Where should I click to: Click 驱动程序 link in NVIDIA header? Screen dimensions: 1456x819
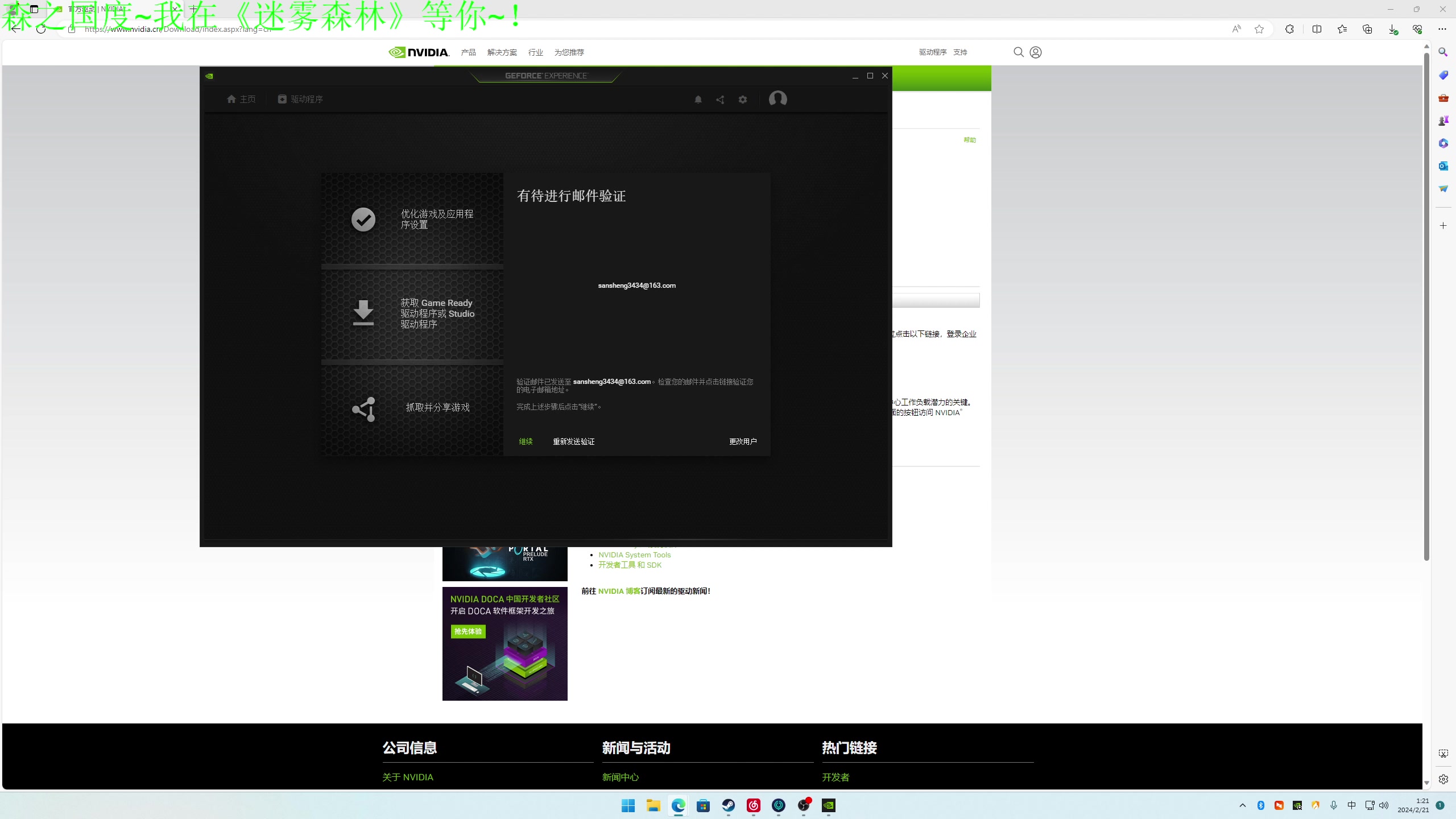932,52
